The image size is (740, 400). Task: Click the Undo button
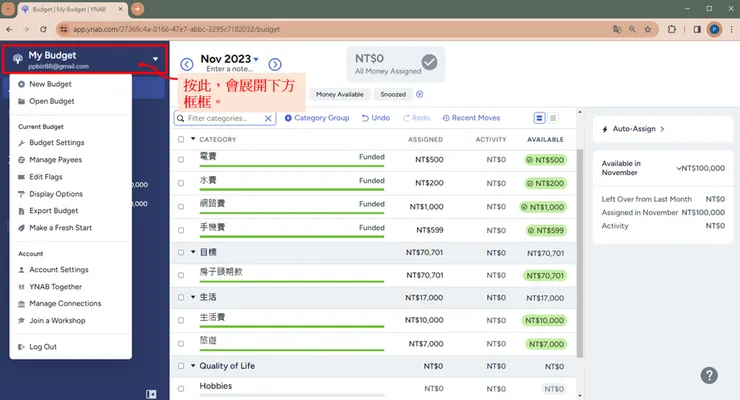coord(376,118)
